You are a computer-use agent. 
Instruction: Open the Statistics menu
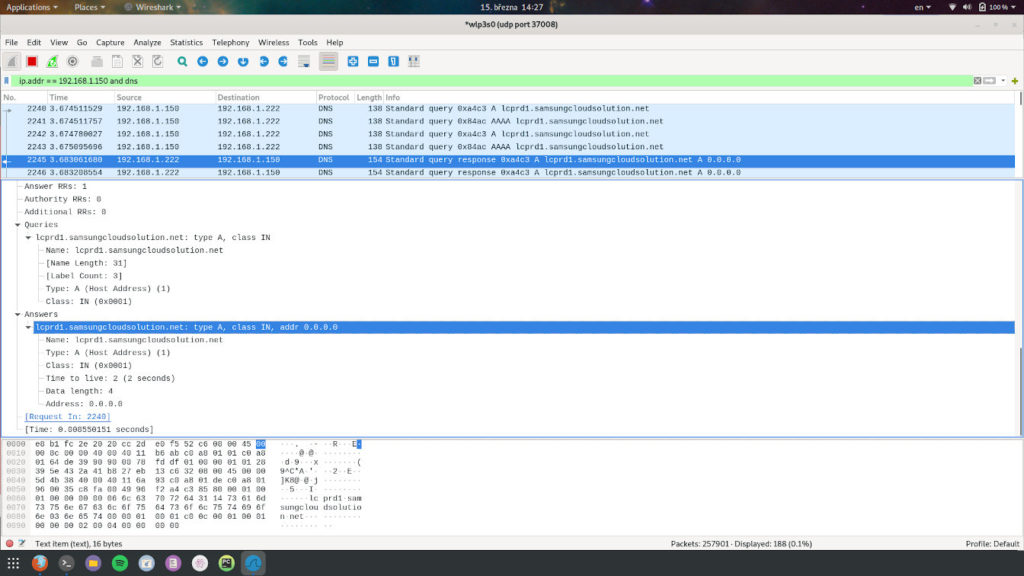tap(186, 42)
